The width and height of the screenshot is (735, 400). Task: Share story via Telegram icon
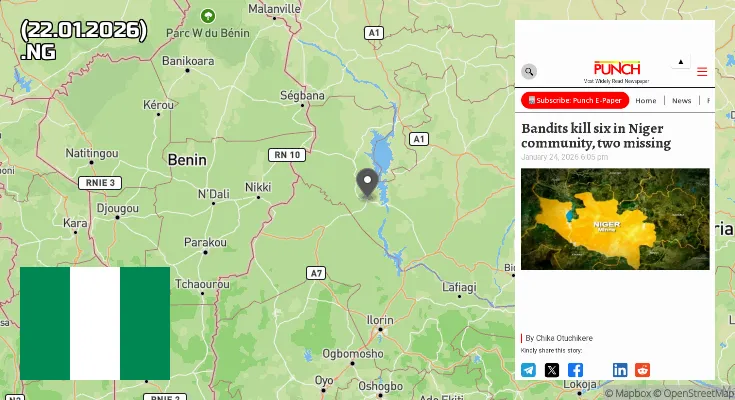(528, 370)
